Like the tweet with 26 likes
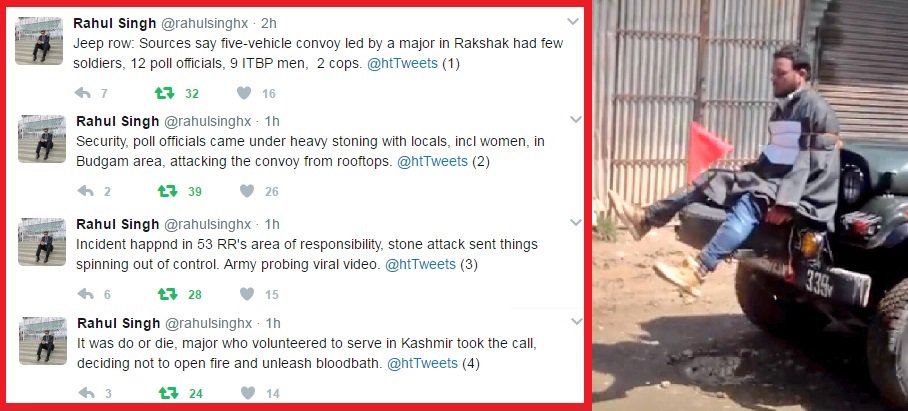 (x=247, y=191)
